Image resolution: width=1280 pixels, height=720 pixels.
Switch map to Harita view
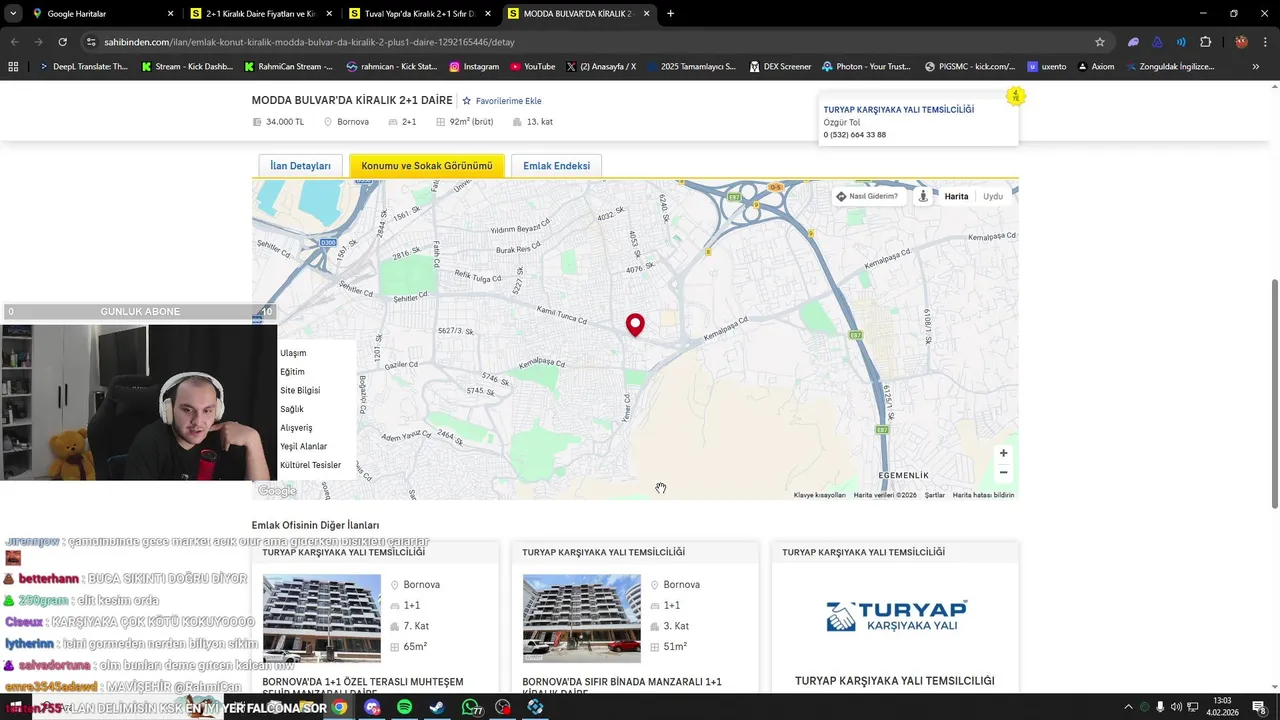pos(956,196)
